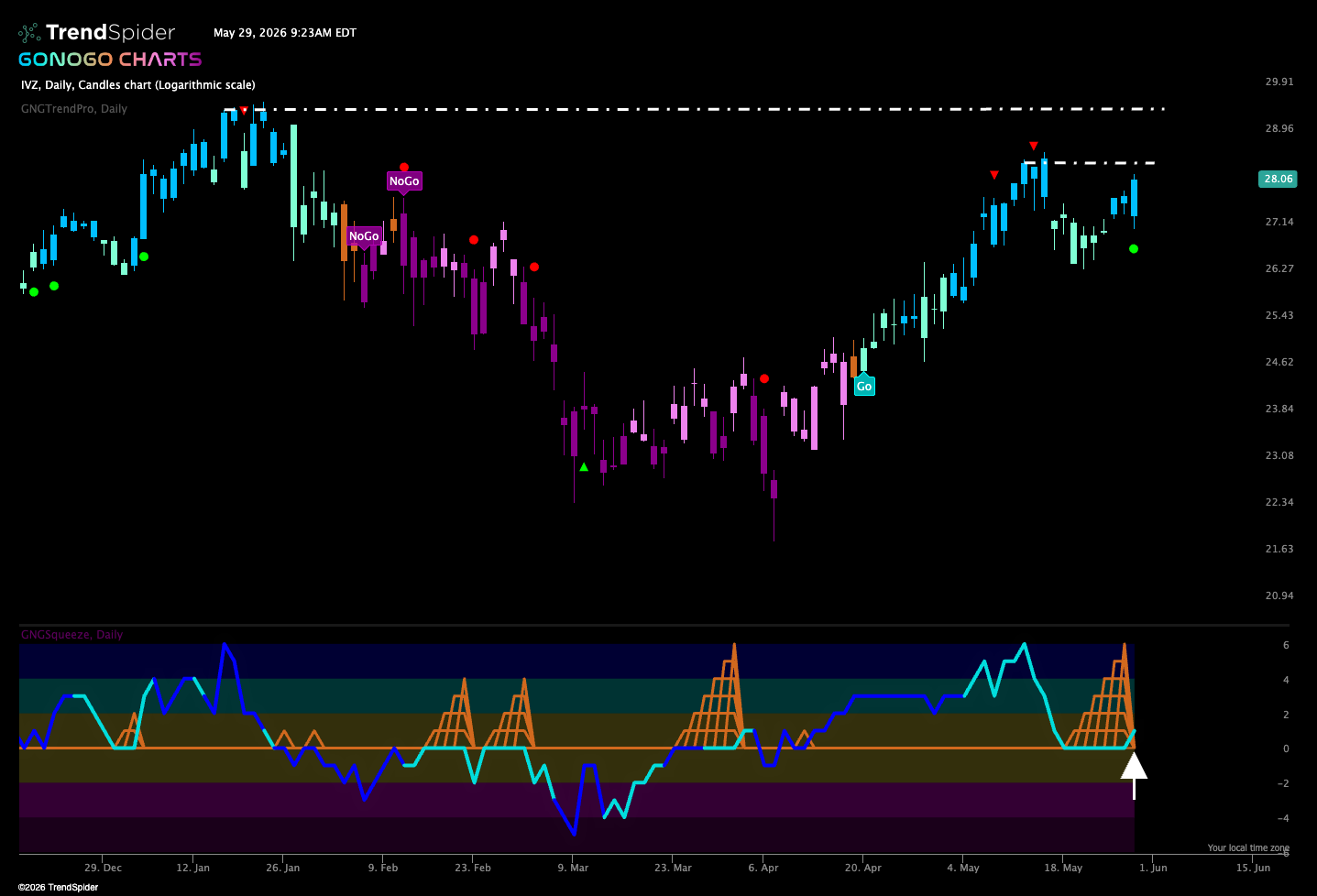Click the 22.34 price axis value

[x=1279, y=502]
